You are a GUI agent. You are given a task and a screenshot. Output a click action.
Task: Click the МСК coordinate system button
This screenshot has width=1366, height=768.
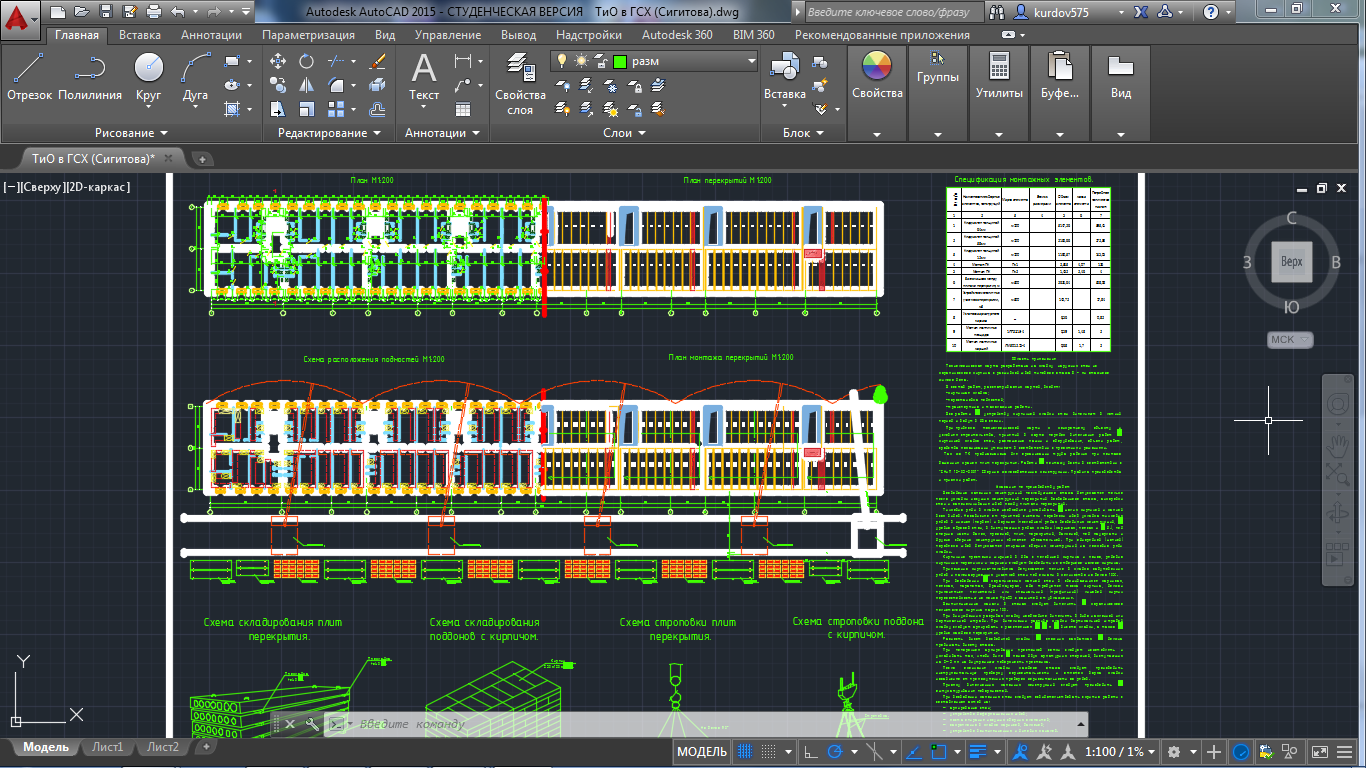click(1290, 340)
